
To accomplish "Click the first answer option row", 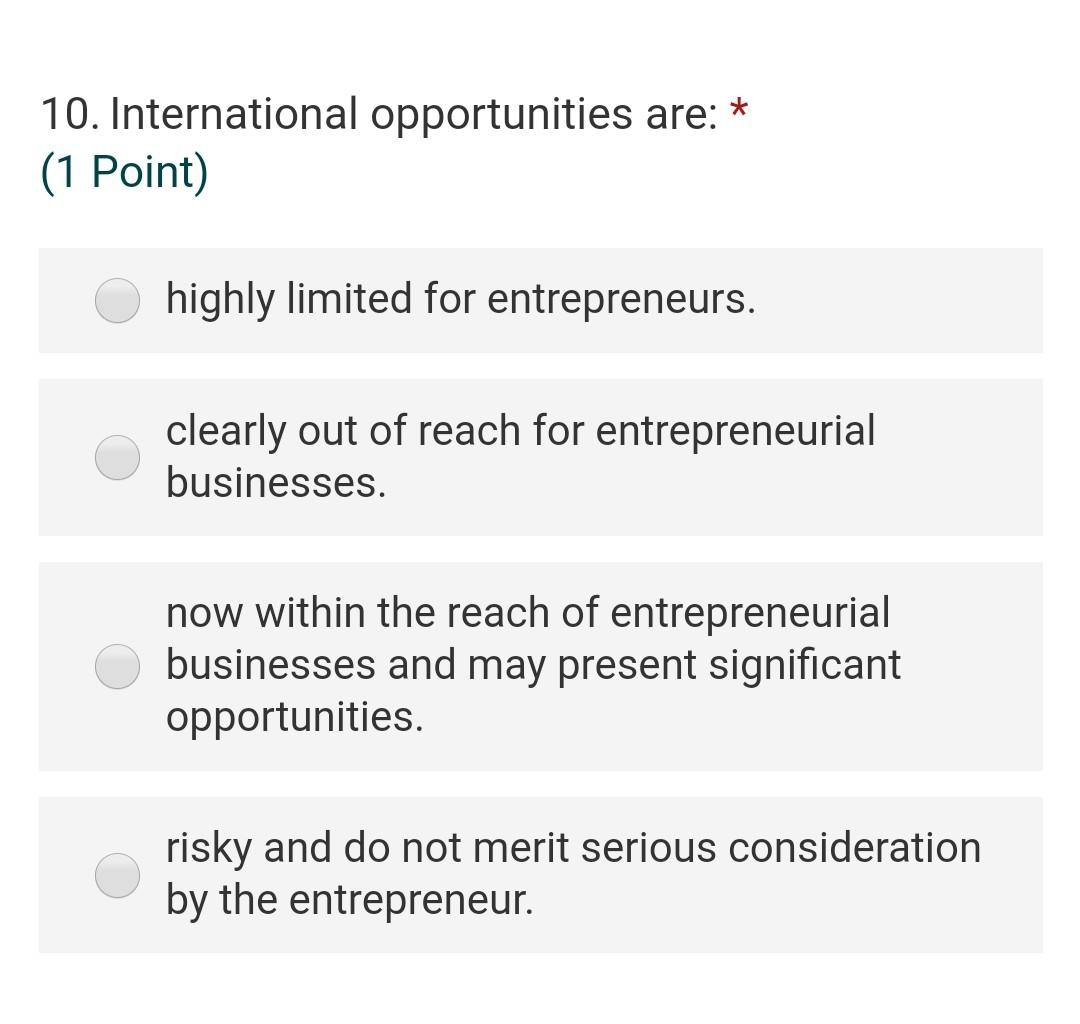I will (x=540, y=300).
